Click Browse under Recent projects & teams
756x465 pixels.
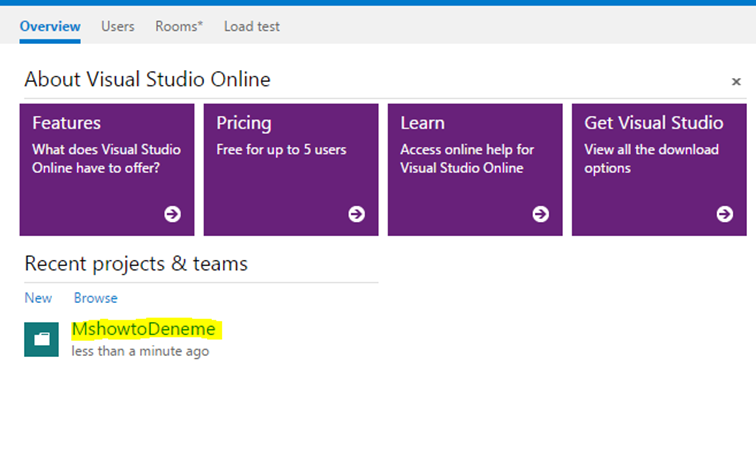(x=95, y=298)
